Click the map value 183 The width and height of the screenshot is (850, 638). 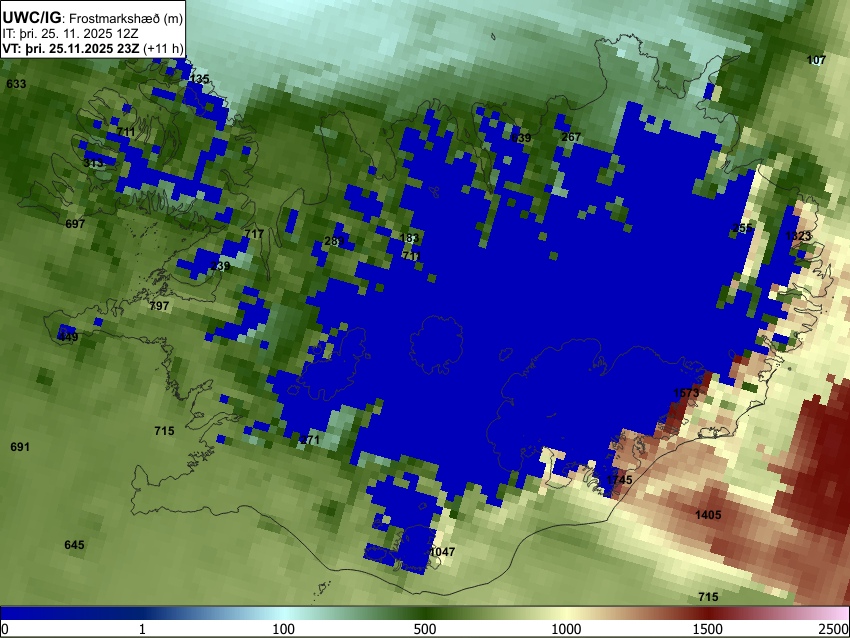pos(409,238)
